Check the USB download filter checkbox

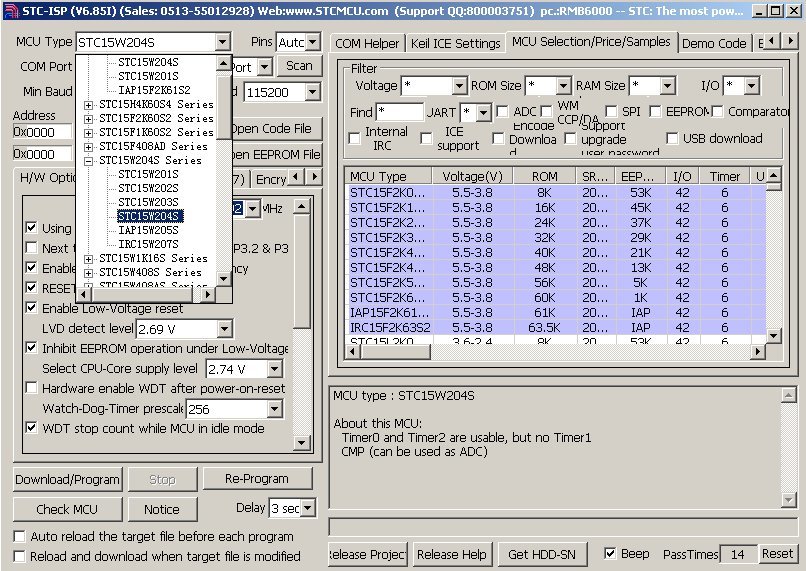coord(672,138)
